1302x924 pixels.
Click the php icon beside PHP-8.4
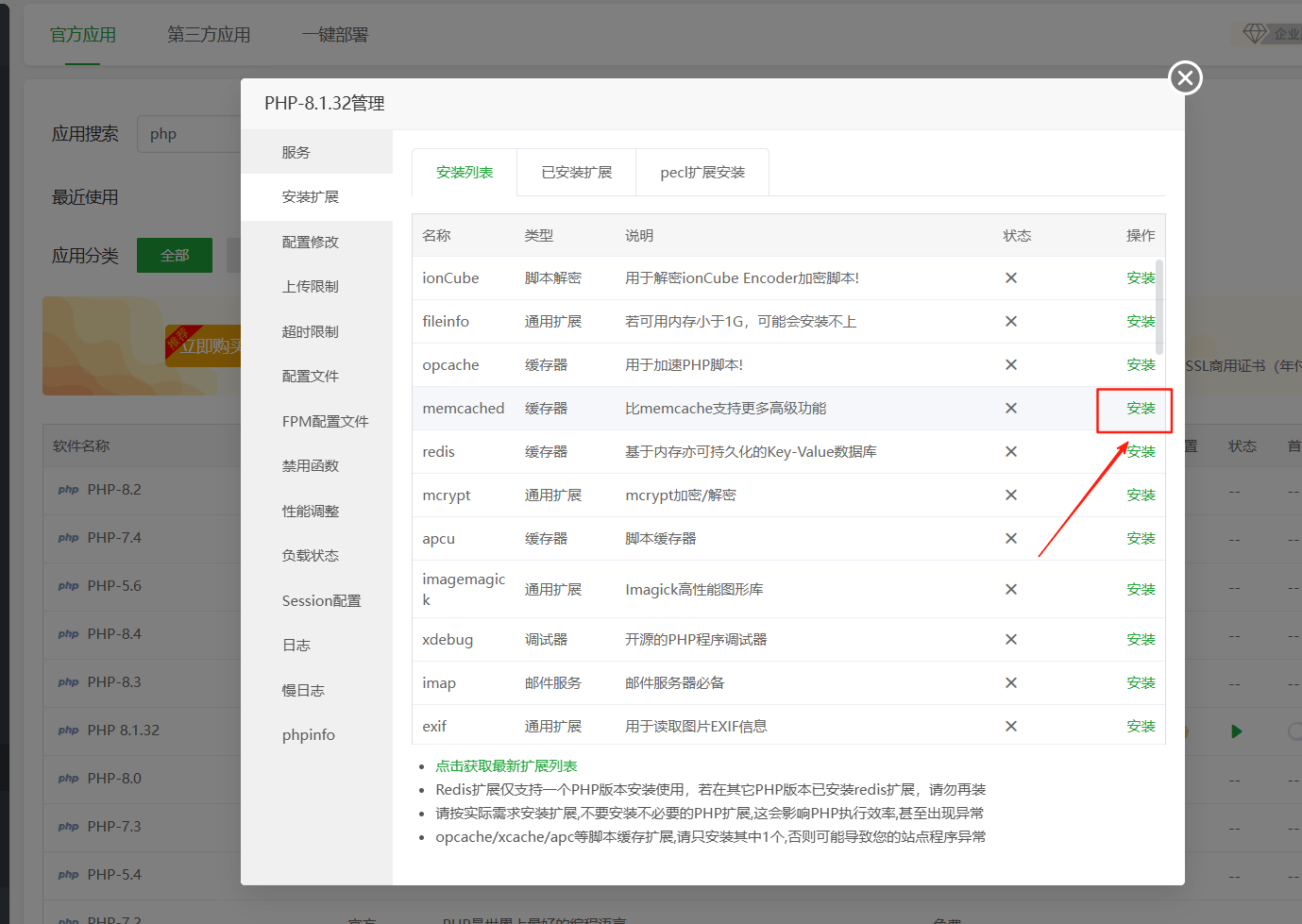[x=68, y=634]
